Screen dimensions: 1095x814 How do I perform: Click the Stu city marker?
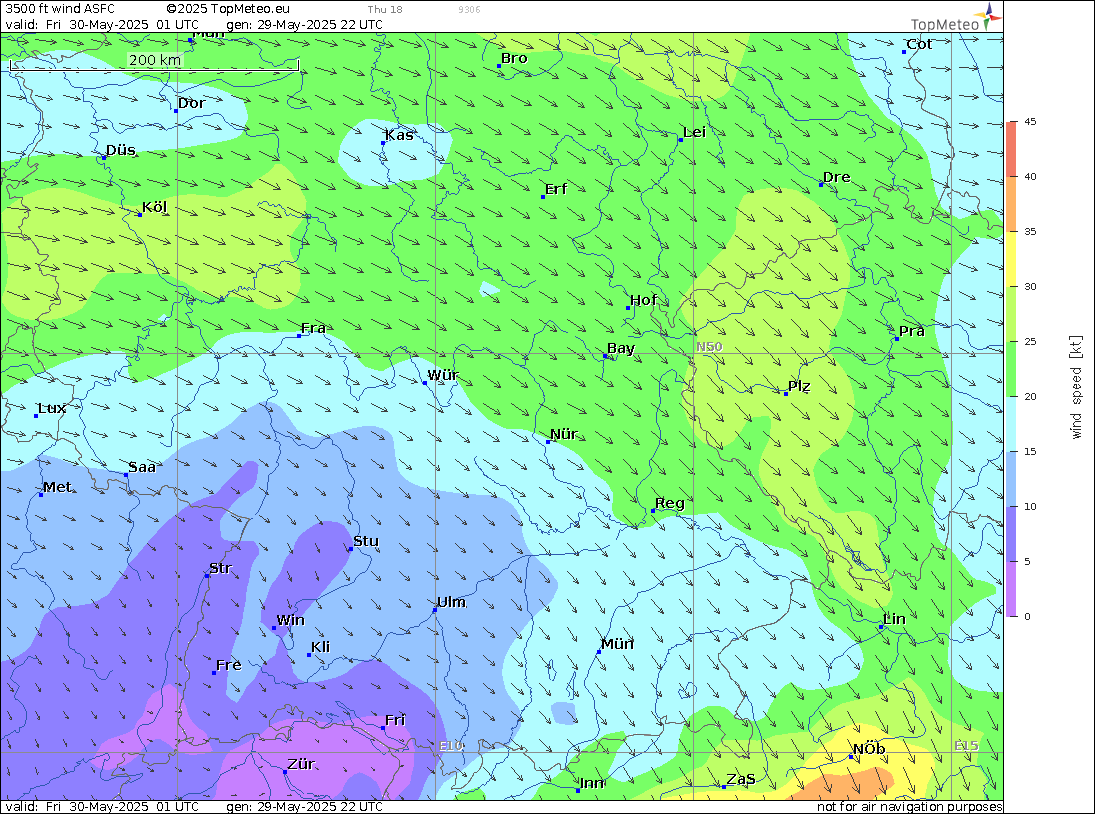coord(351,549)
